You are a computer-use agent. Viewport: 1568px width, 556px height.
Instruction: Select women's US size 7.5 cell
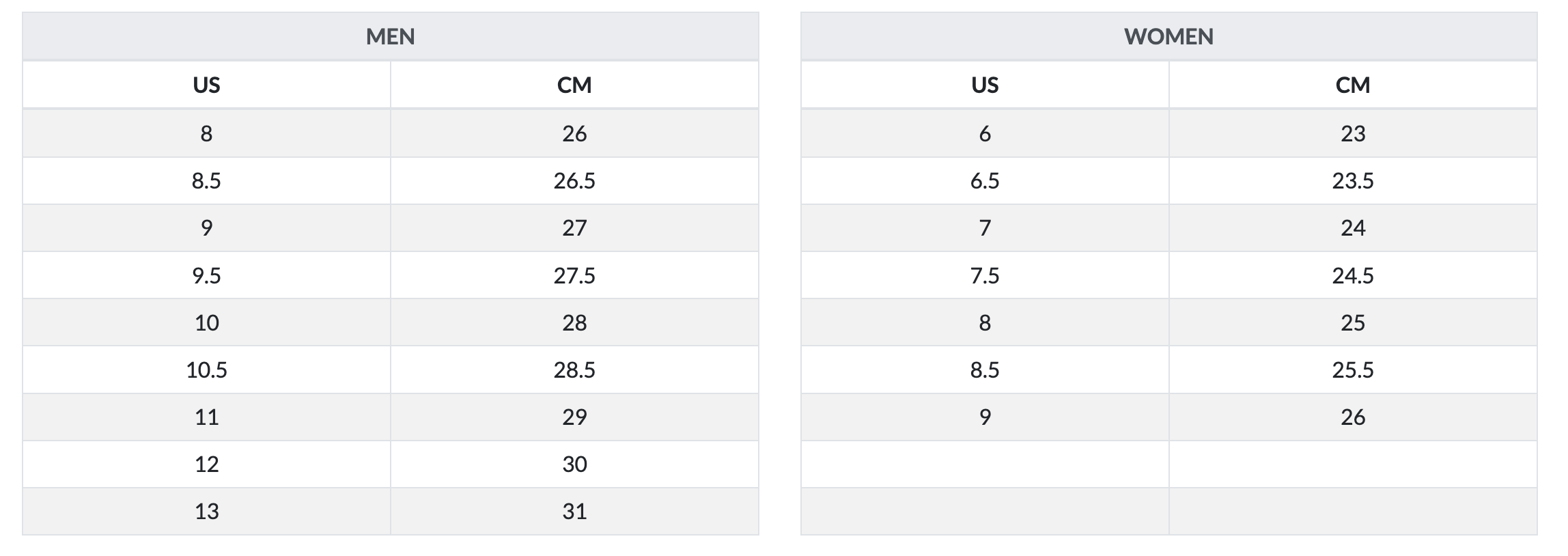(x=985, y=275)
